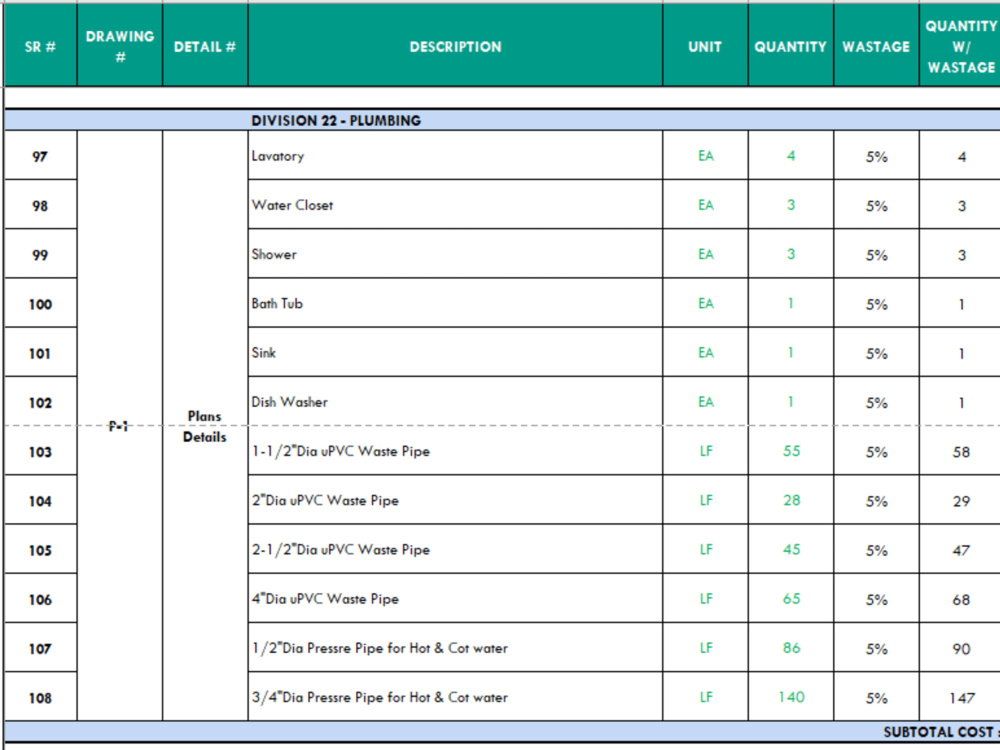Select the DRAWING # header cell
1000x750 pixels.
click(120, 47)
